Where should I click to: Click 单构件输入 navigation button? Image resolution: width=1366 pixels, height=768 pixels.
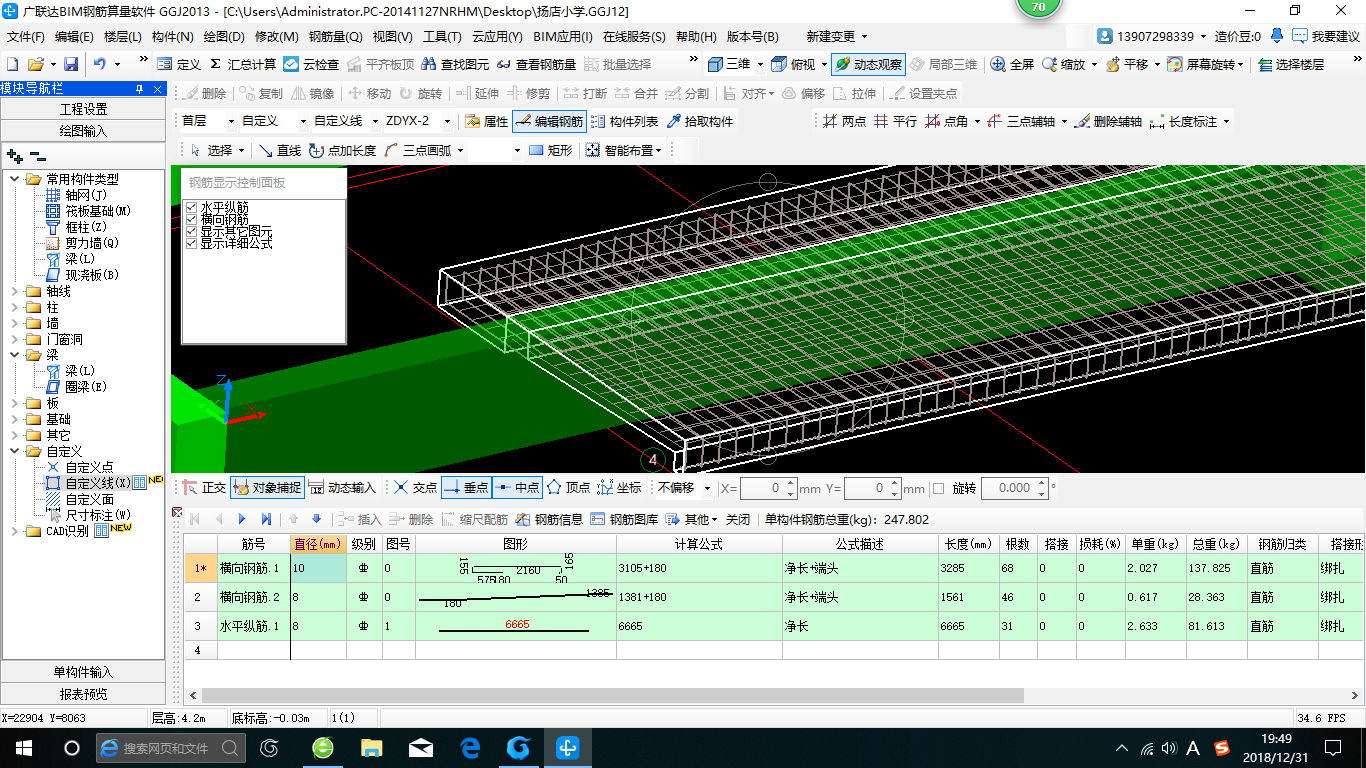84,672
